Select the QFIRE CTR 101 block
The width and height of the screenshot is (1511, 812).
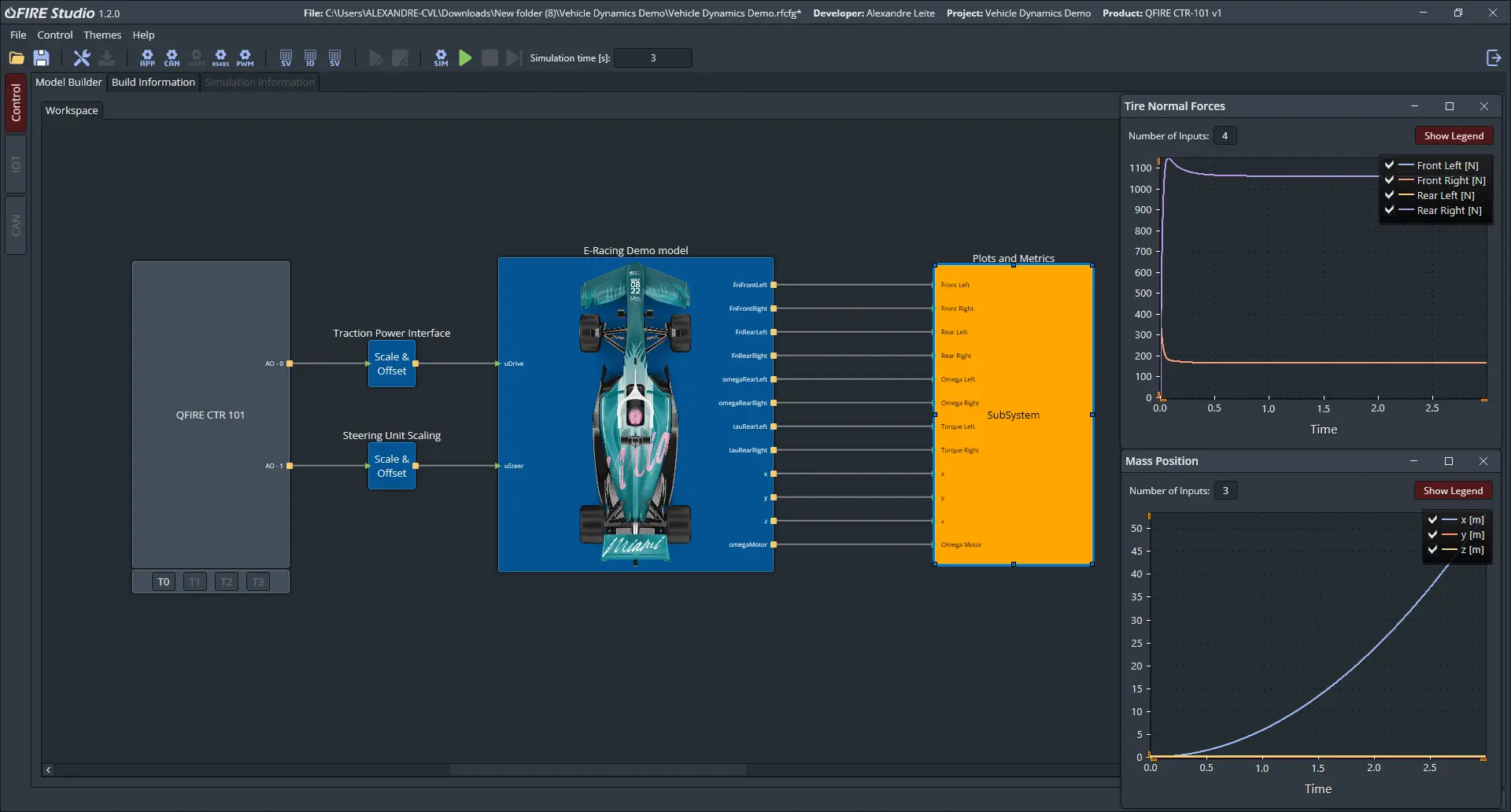pyautogui.click(x=211, y=415)
